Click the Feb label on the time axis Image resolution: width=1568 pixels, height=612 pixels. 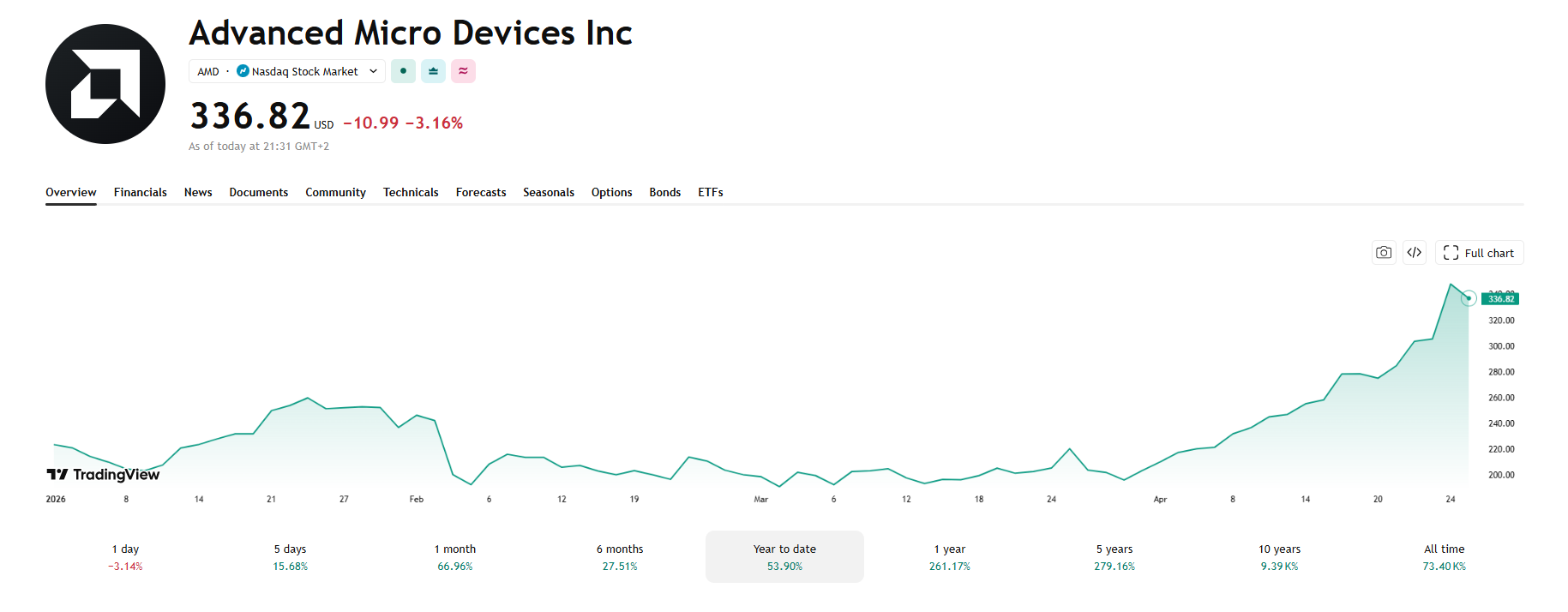tap(417, 499)
